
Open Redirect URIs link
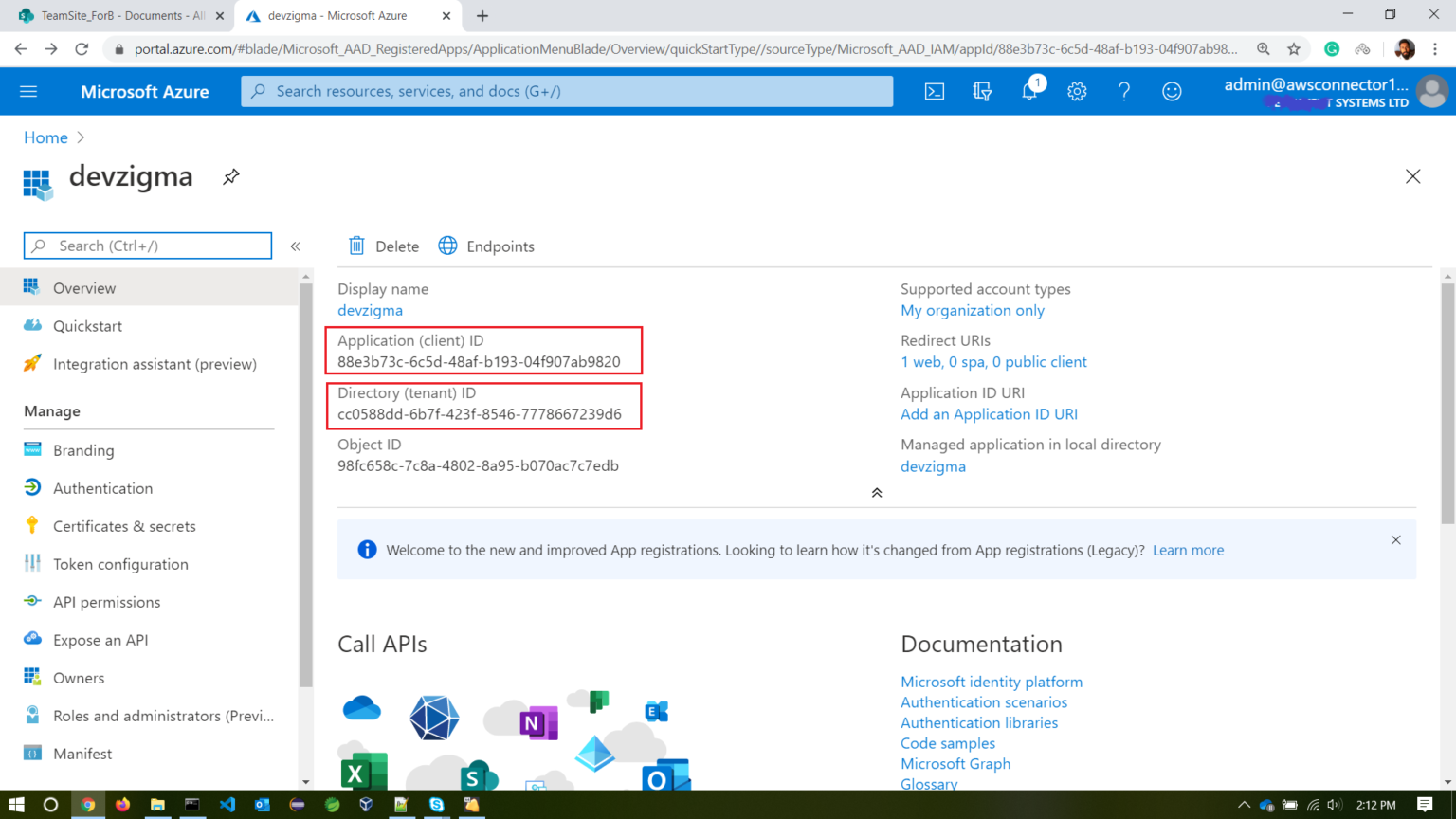993,362
